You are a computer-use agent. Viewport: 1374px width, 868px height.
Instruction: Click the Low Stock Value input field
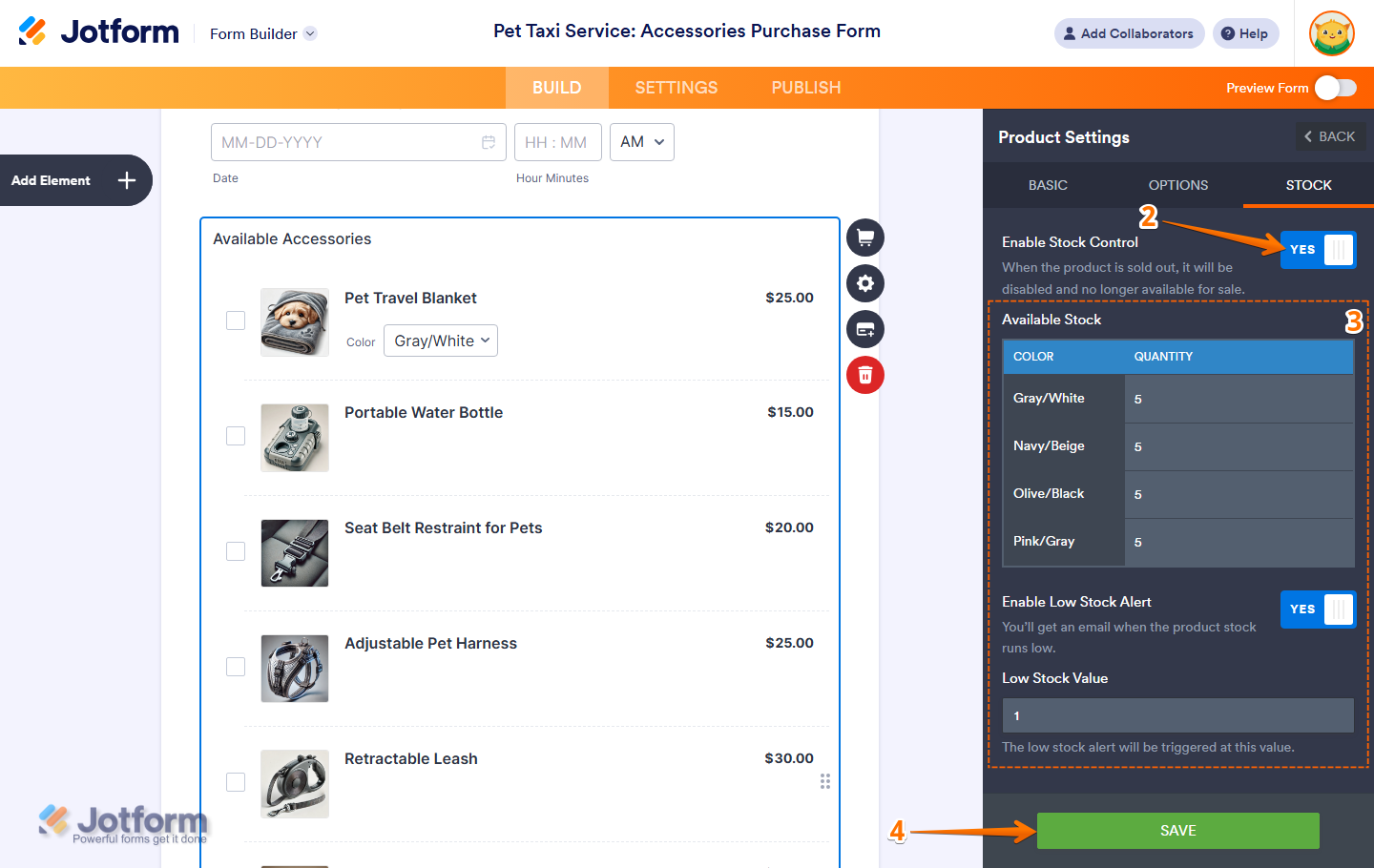(1177, 715)
